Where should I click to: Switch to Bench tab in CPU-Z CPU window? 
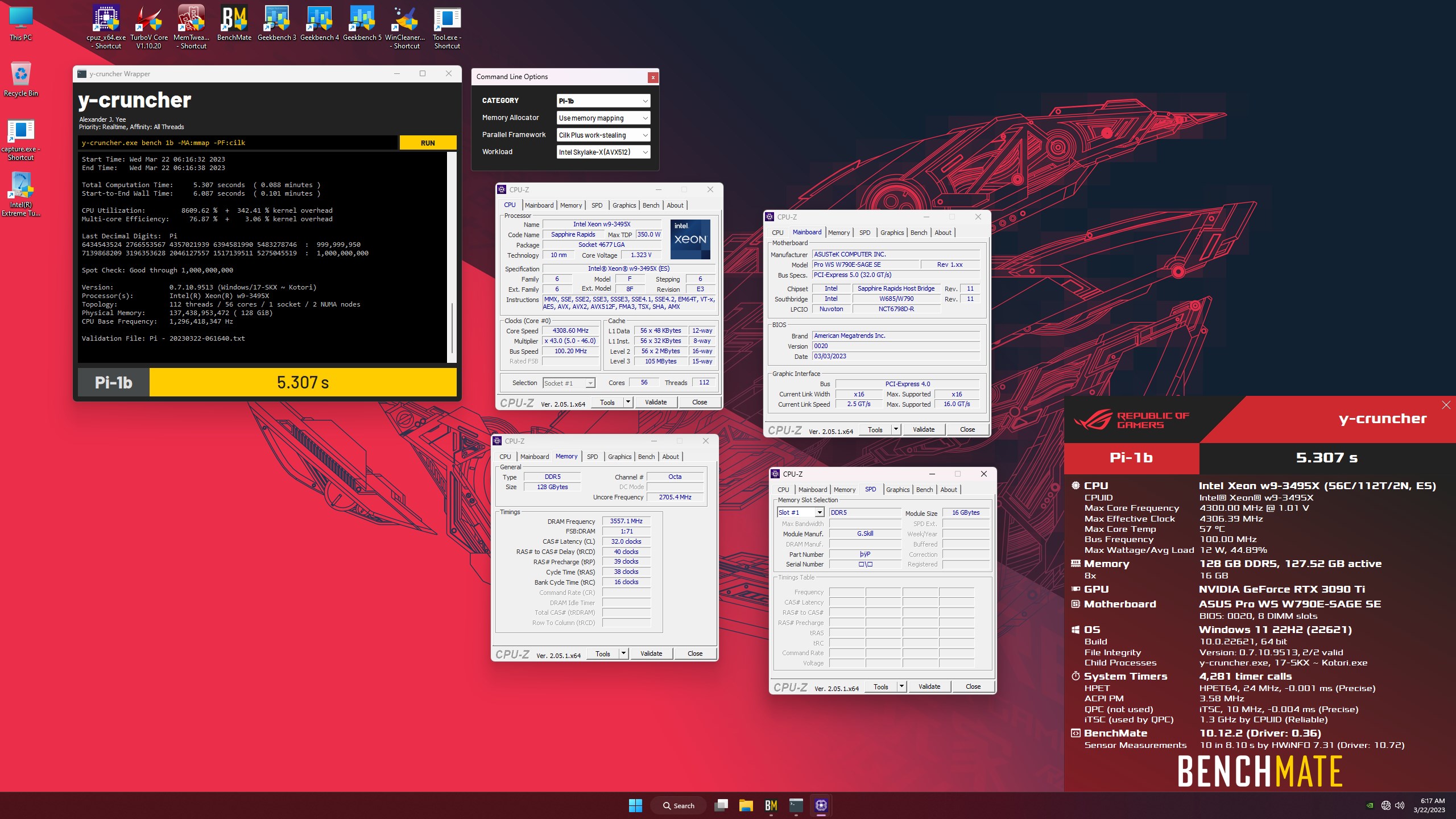[651, 205]
